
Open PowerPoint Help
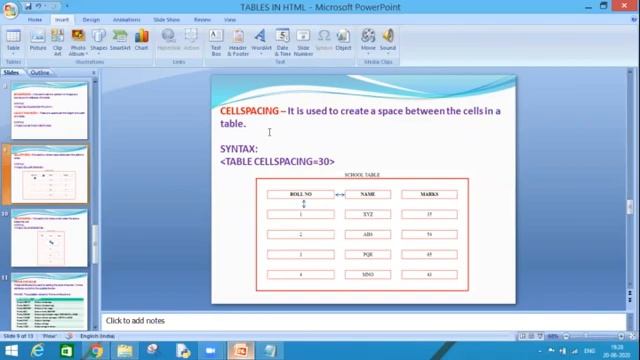point(634,19)
